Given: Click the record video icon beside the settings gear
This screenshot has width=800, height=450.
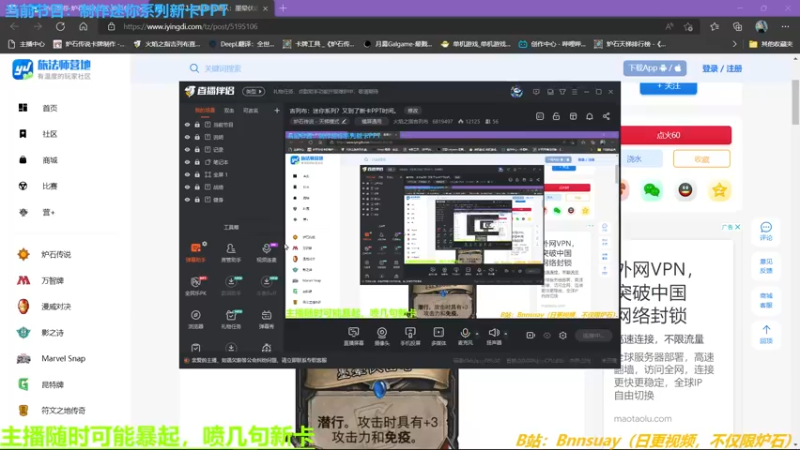Looking at the screenshot, I should click(531, 335).
